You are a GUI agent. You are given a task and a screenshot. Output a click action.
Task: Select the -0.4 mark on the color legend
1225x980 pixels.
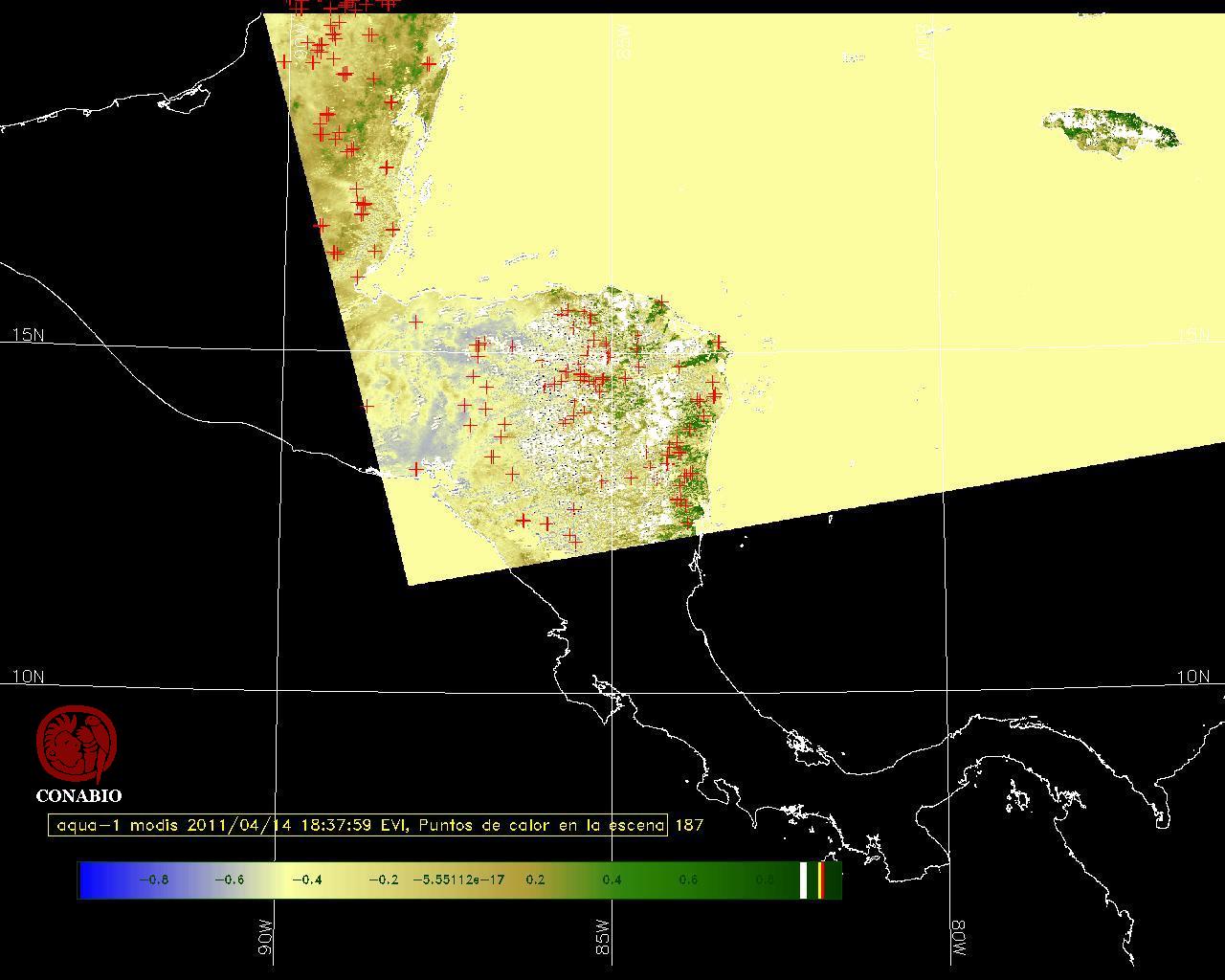(305, 880)
